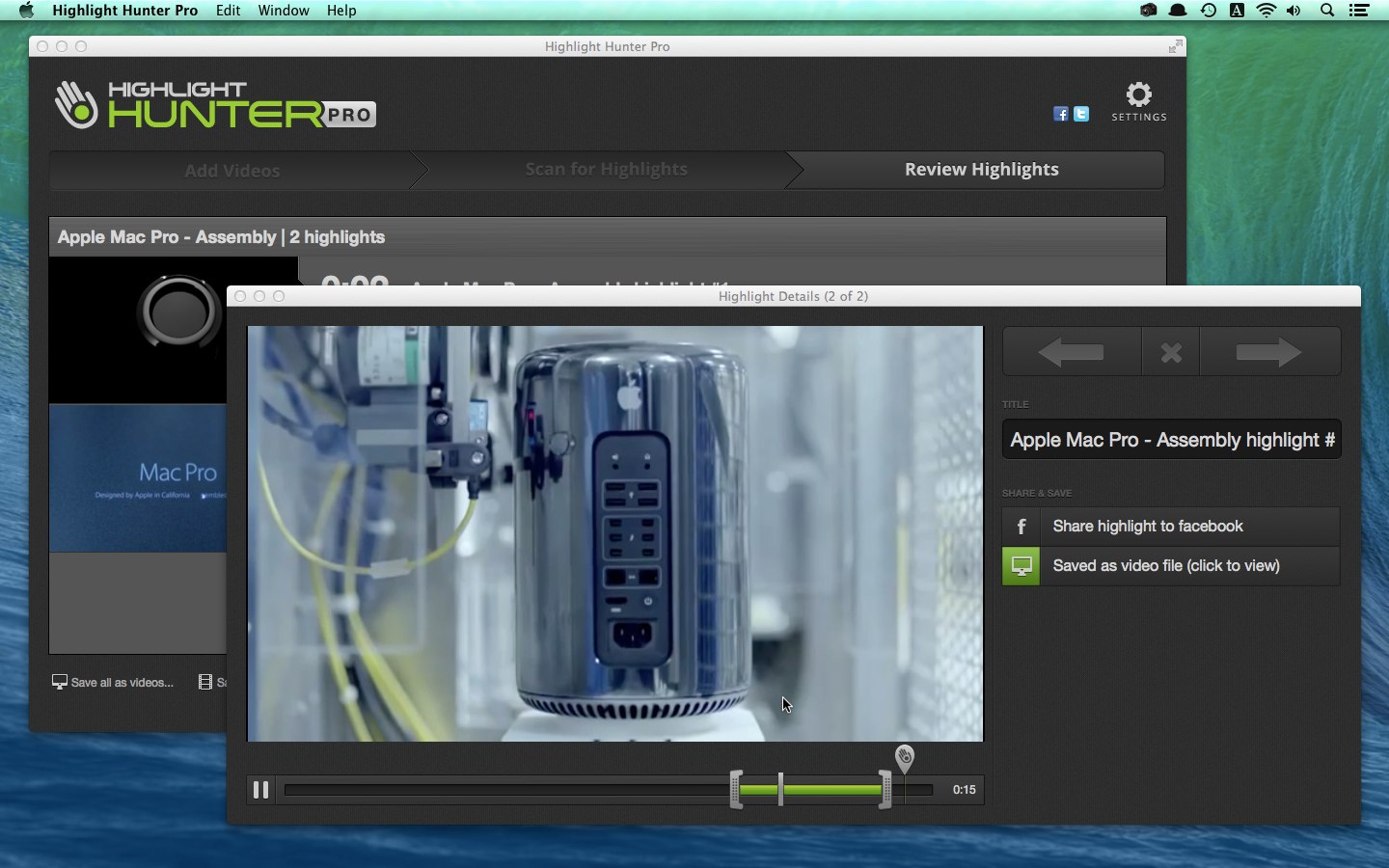The height and width of the screenshot is (868, 1389).
Task: Click the Facebook icon in the main header
Action: coord(1061,114)
